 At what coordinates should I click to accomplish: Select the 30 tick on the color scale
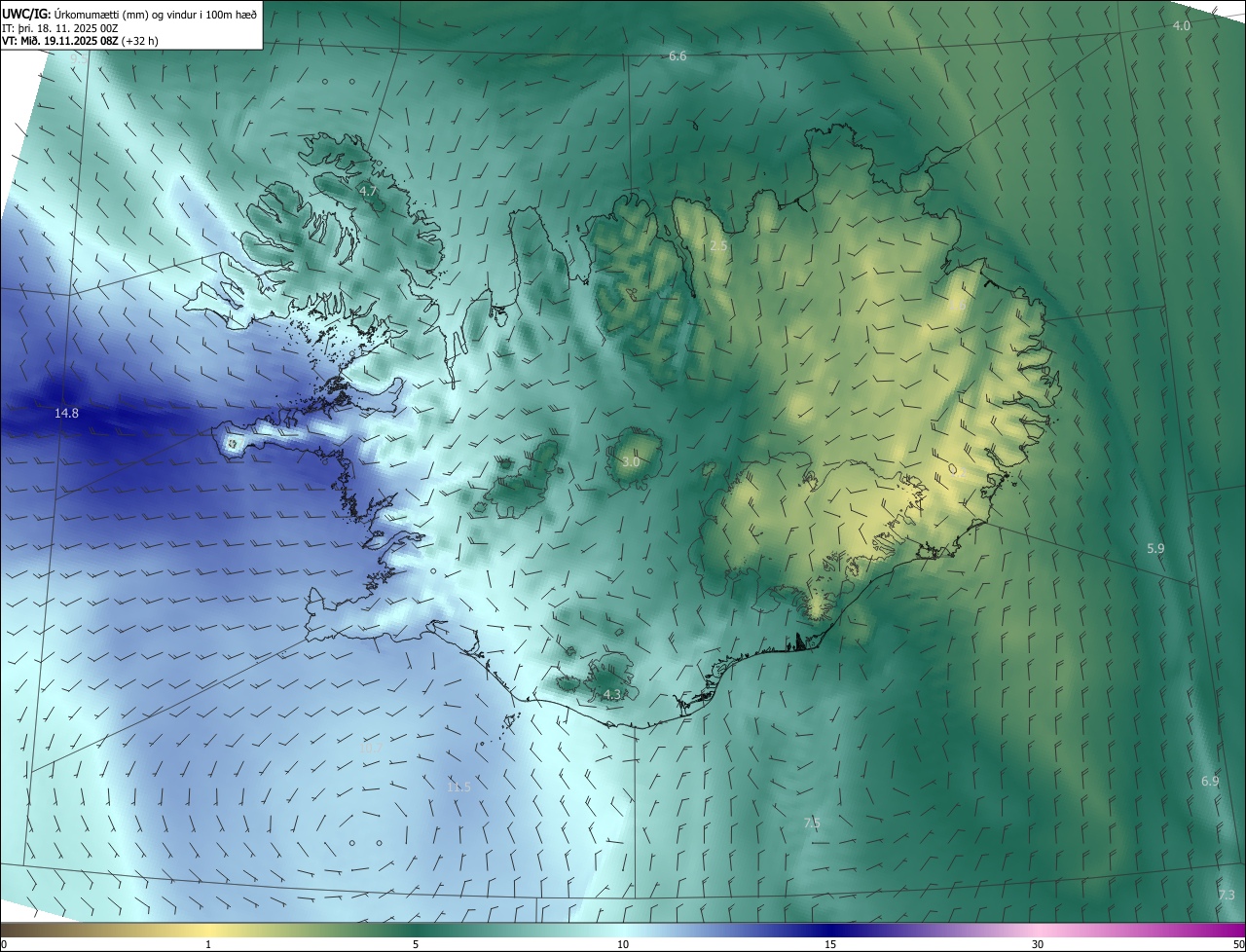pos(1038,944)
